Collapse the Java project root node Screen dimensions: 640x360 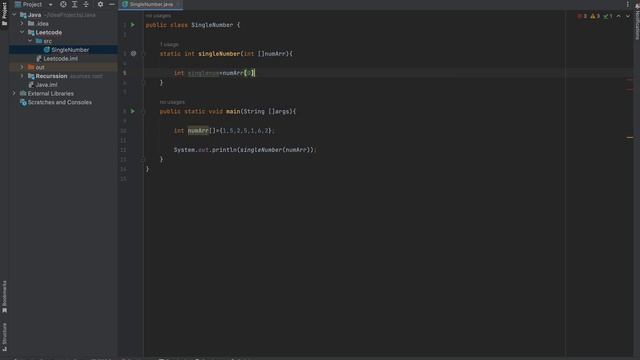click(15, 15)
